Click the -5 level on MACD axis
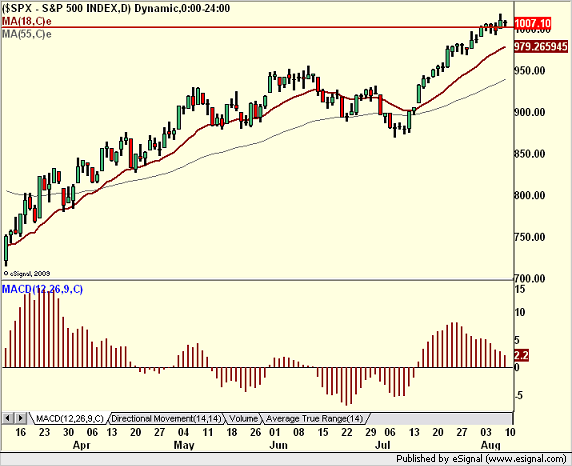The image size is (572, 466). [x=519, y=395]
